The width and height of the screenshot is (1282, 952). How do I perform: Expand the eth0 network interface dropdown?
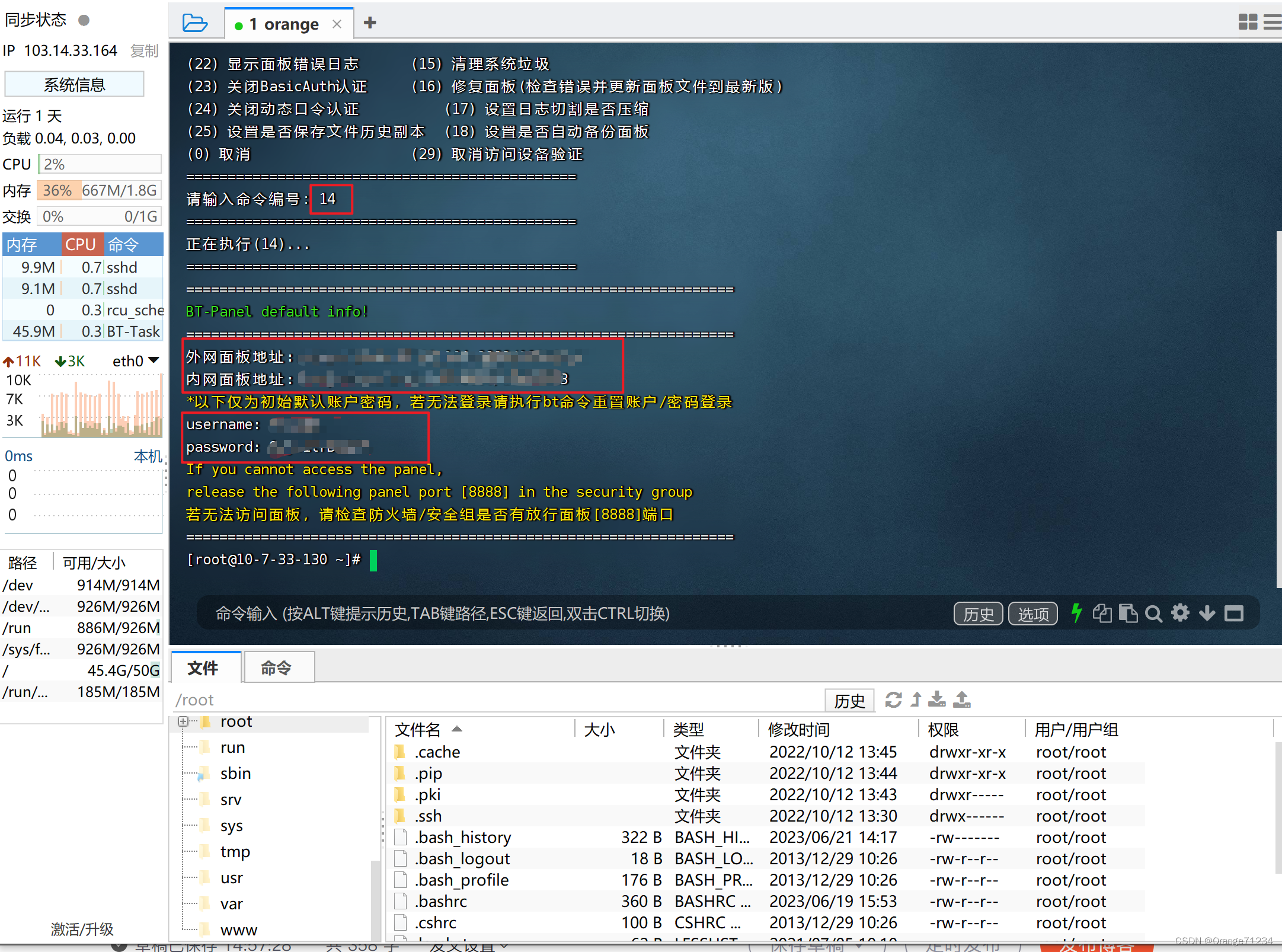pyautogui.click(x=154, y=360)
